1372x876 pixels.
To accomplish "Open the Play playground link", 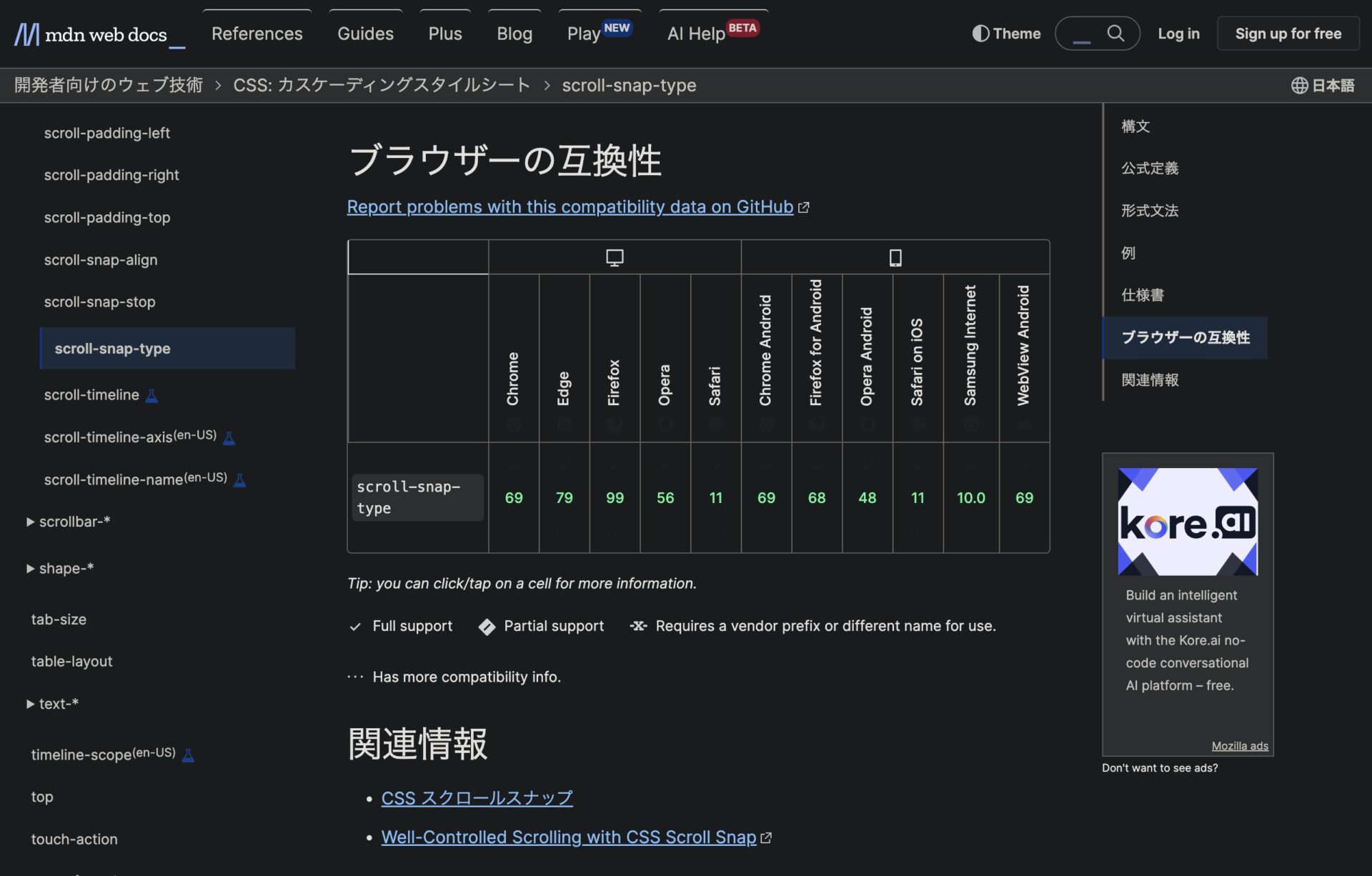I will coord(599,34).
